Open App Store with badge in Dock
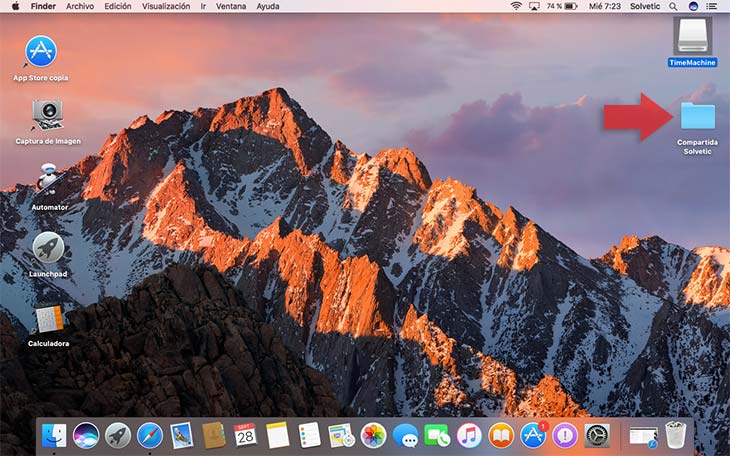 (534, 435)
